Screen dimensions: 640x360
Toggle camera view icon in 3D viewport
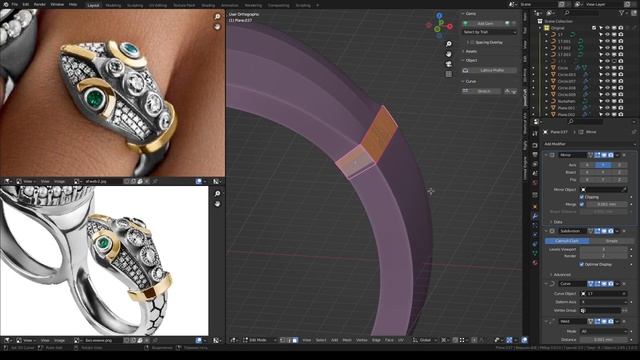449,64
